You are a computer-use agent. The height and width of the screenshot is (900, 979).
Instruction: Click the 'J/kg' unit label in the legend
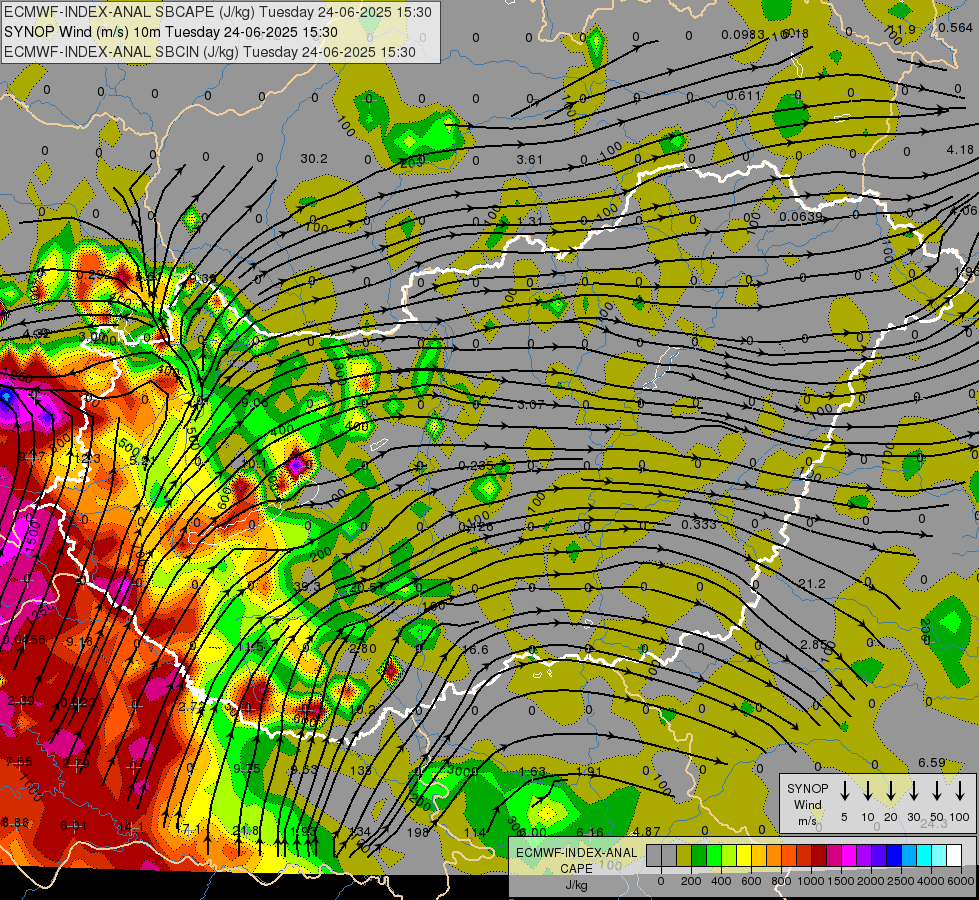click(x=576, y=884)
